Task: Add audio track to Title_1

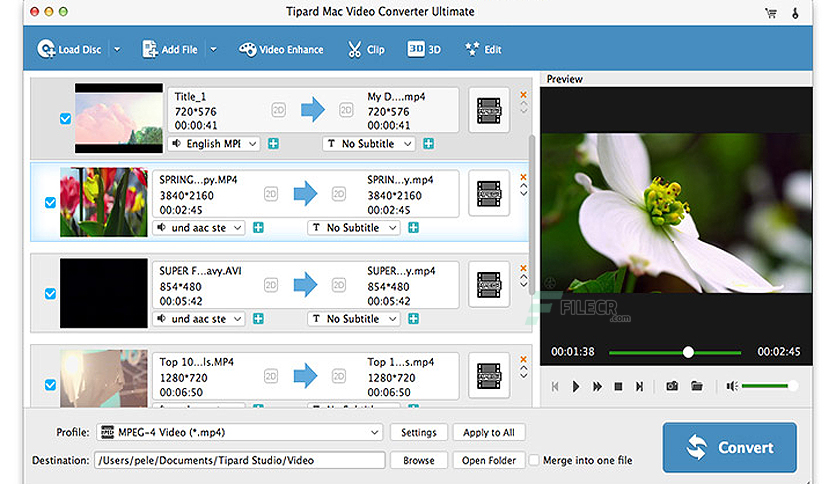Action: 274,144
